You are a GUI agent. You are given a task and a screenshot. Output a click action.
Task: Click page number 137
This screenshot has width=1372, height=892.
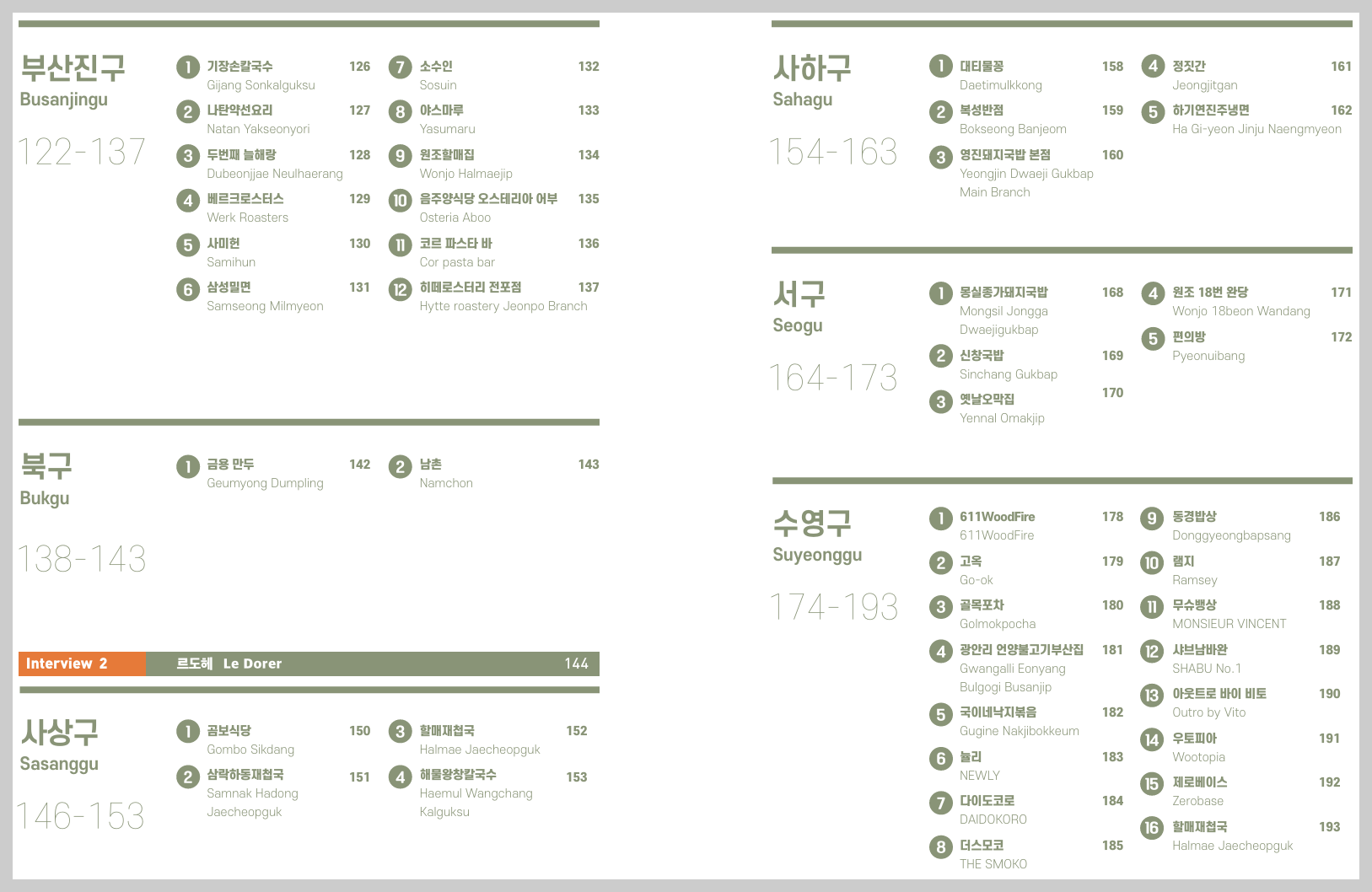589,287
